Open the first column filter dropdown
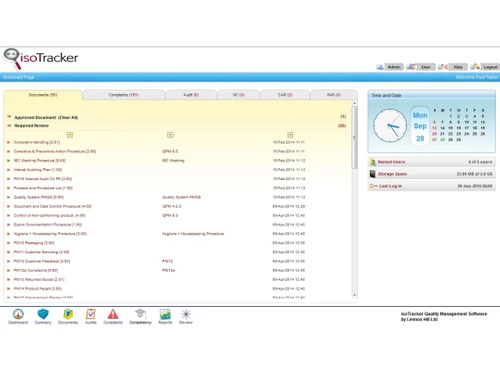 pyautogui.click(x=70, y=135)
